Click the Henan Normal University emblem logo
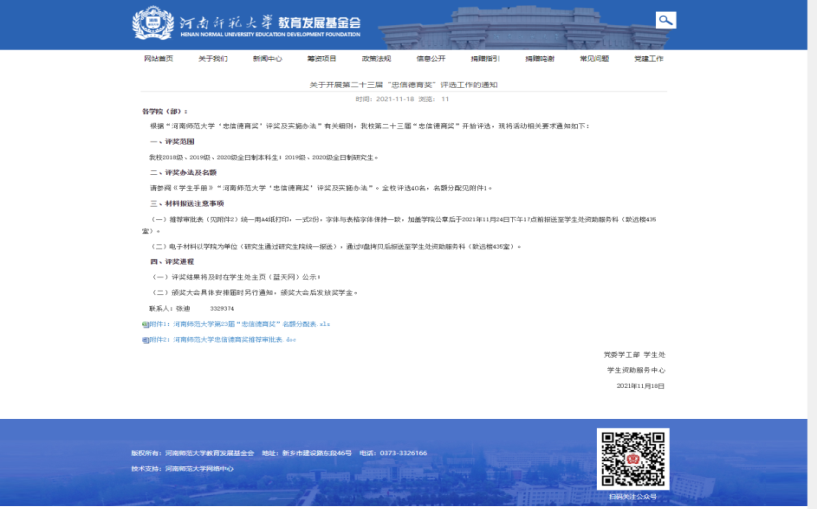Image resolution: width=817 pixels, height=509 pixels. (x=152, y=23)
